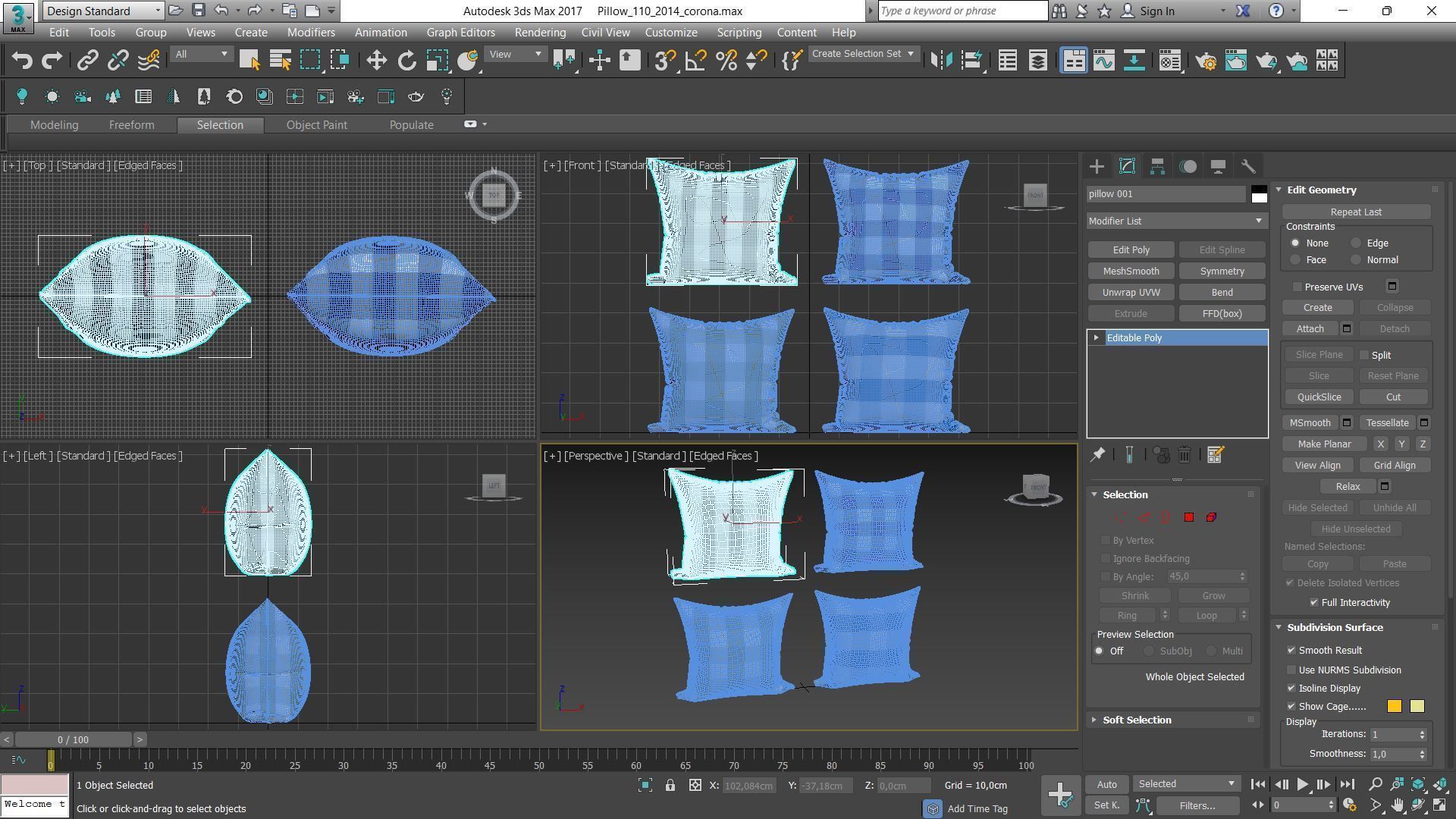Click the Link objects icon
This screenshot has height=819, width=1456.
(87, 61)
